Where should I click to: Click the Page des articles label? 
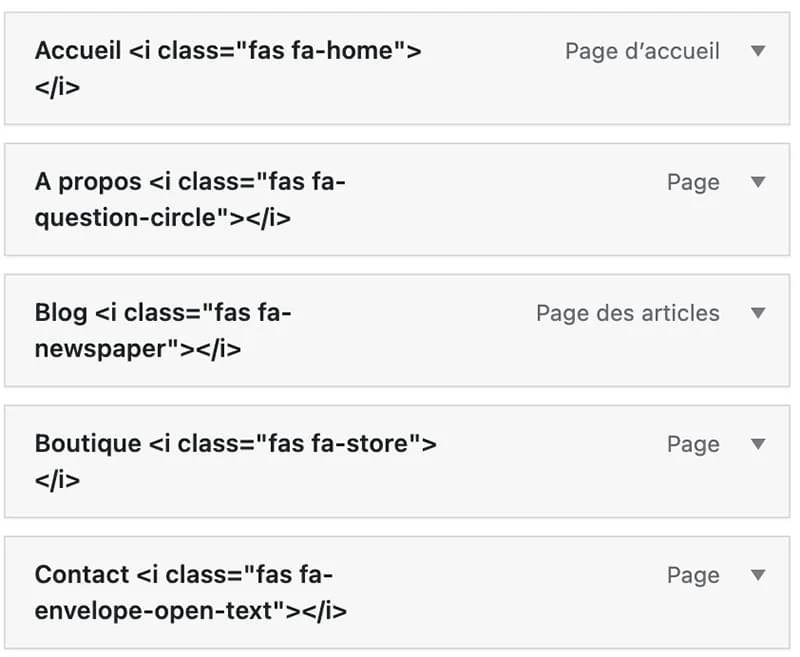tap(627, 313)
